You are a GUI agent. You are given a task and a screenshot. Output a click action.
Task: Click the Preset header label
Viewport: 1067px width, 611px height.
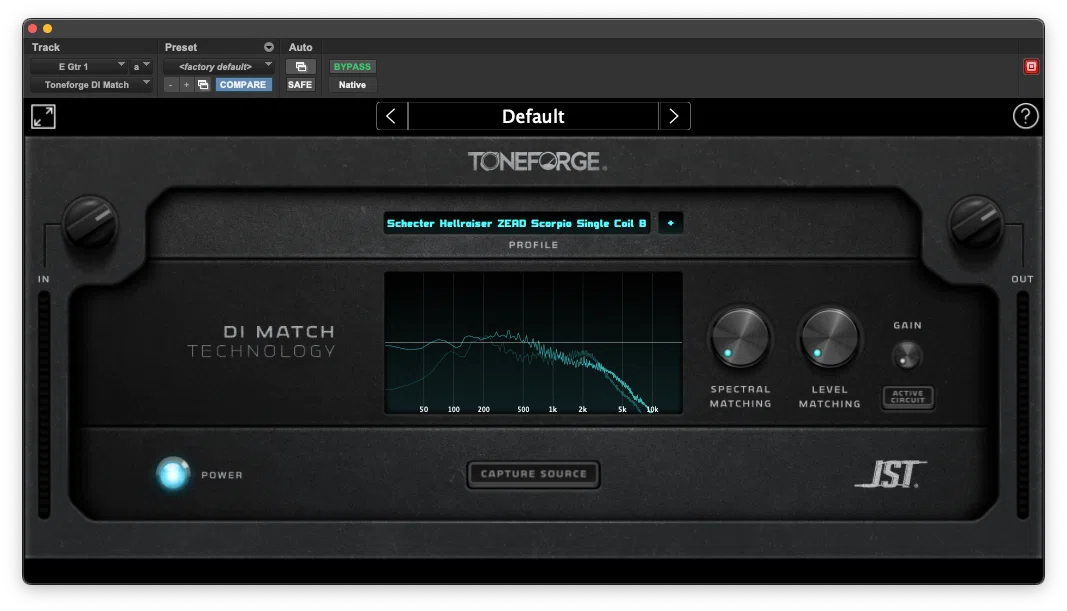[180, 47]
